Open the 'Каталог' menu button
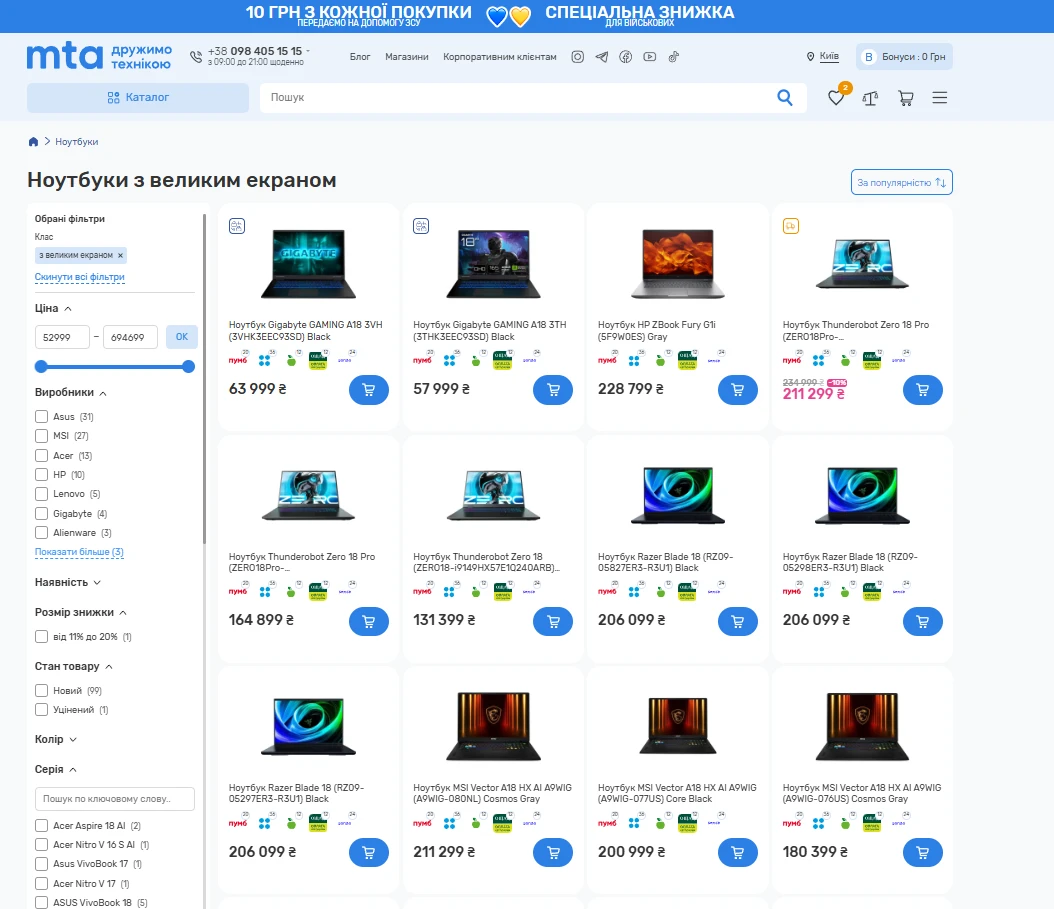Viewport: 1054px width, 909px height. [x=138, y=97]
